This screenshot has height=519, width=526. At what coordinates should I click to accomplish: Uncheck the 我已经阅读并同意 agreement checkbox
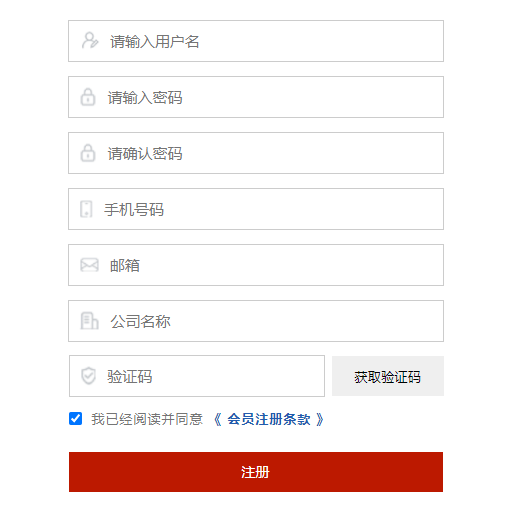[x=75, y=419]
